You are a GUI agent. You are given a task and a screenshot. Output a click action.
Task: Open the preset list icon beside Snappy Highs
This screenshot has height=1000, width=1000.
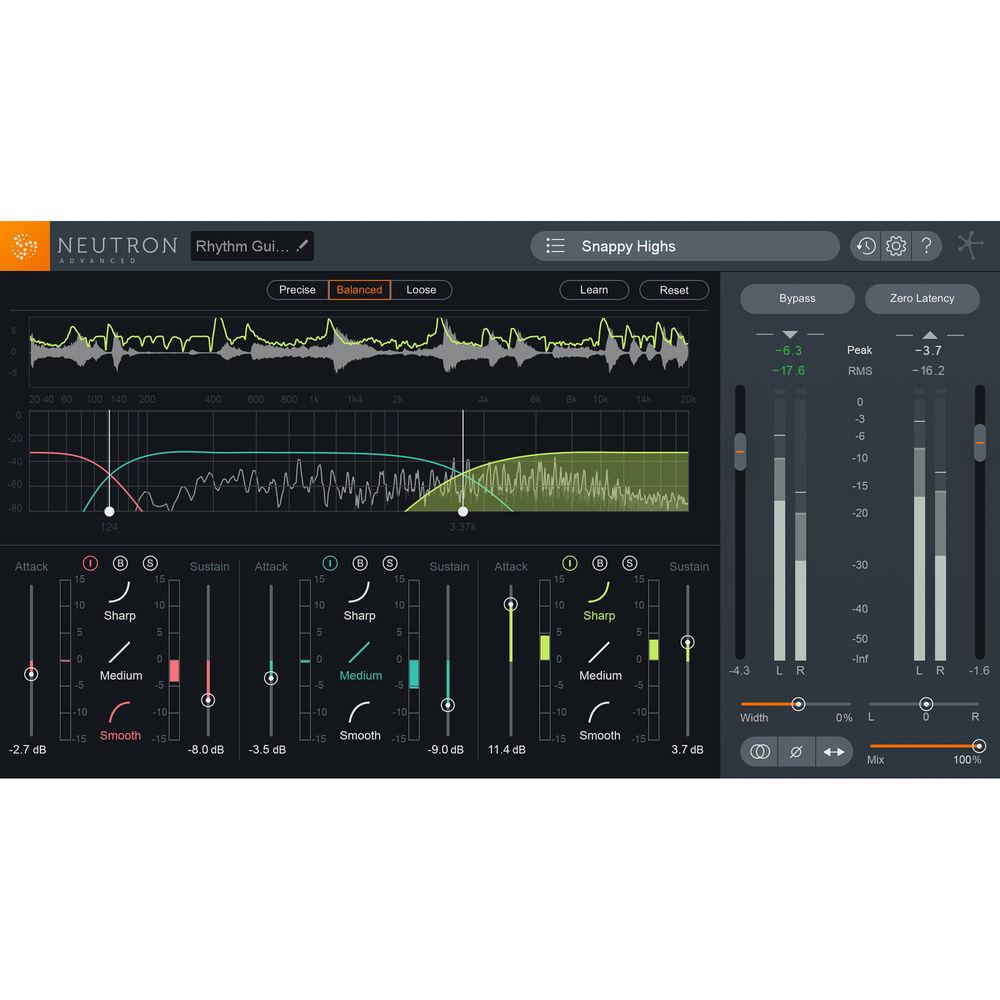click(554, 246)
